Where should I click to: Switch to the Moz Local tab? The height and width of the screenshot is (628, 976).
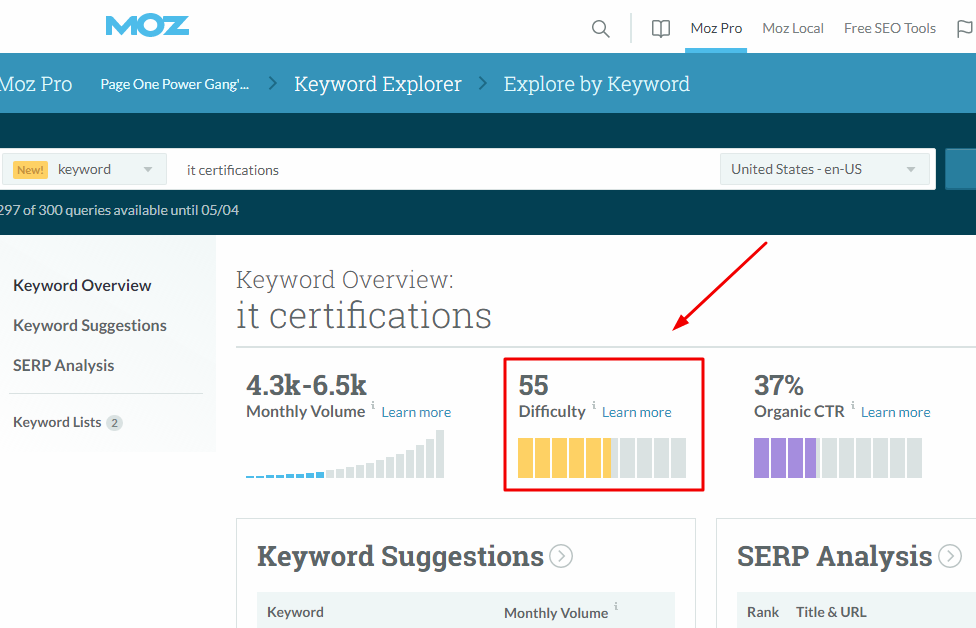pos(792,28)
